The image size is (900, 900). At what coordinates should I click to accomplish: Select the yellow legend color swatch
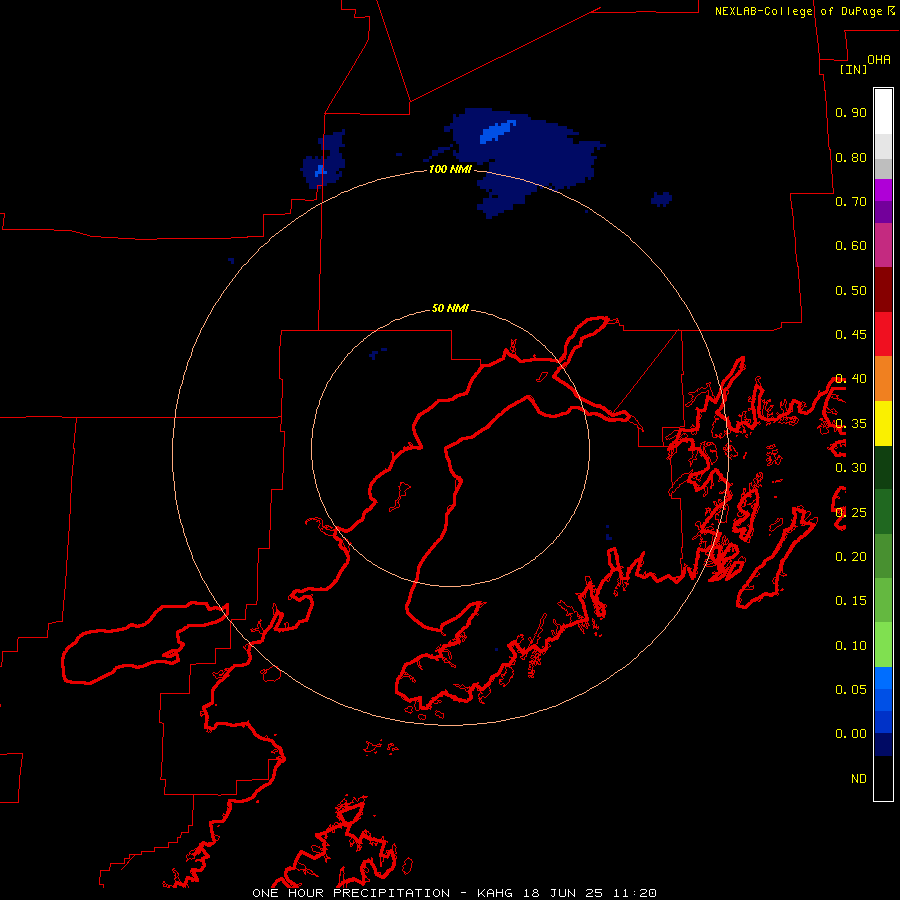coord(883,423)
